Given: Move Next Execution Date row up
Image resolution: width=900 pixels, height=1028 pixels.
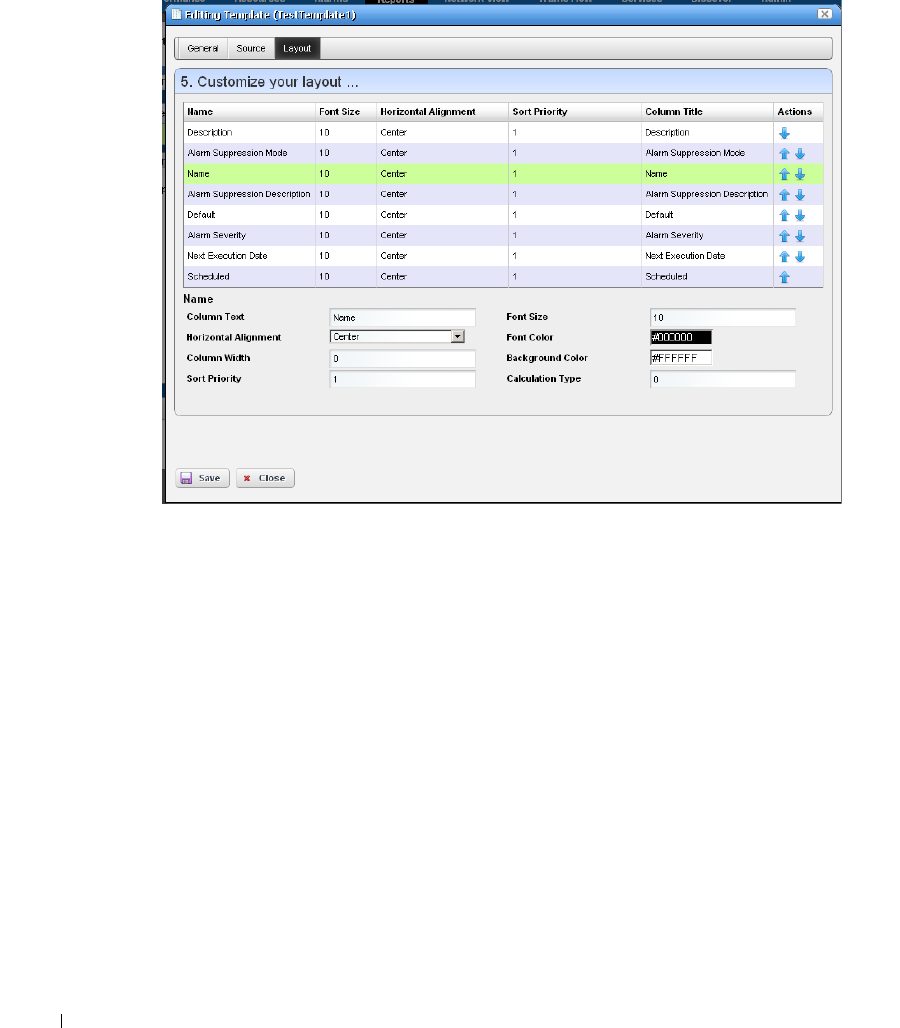Looking at the screenshot, I should tap(784, 256).
